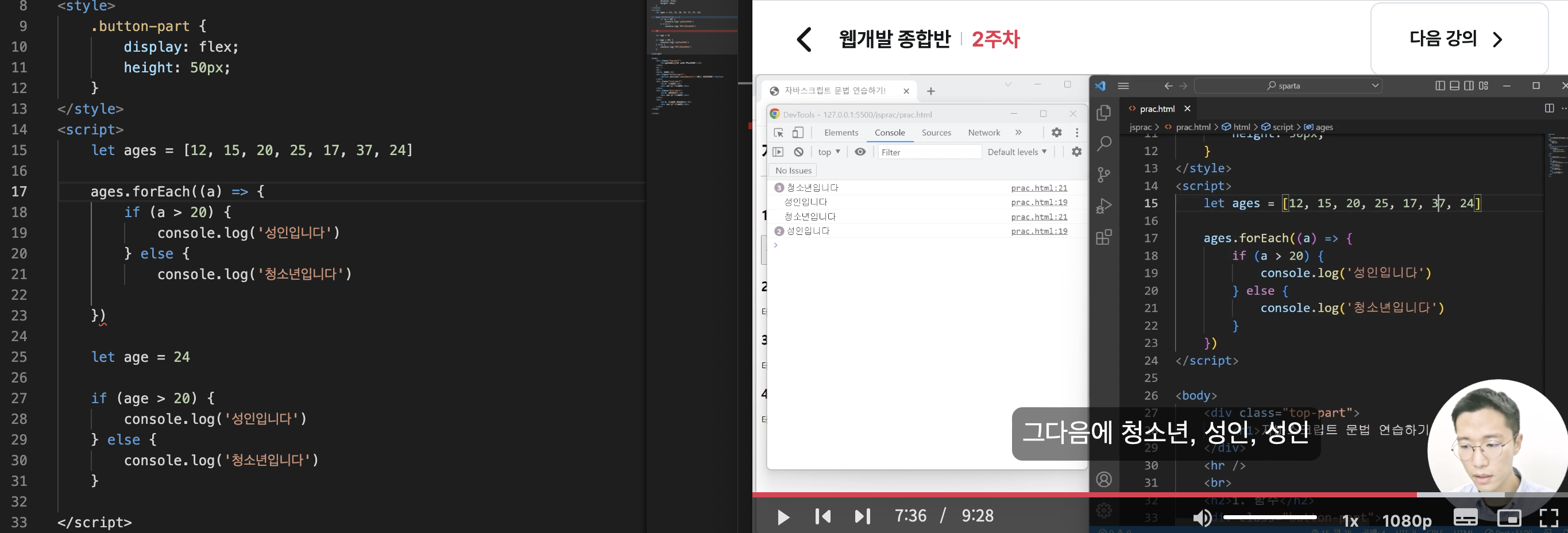
Task: Toggle video subtitles icon
Action: point(1465,518)
